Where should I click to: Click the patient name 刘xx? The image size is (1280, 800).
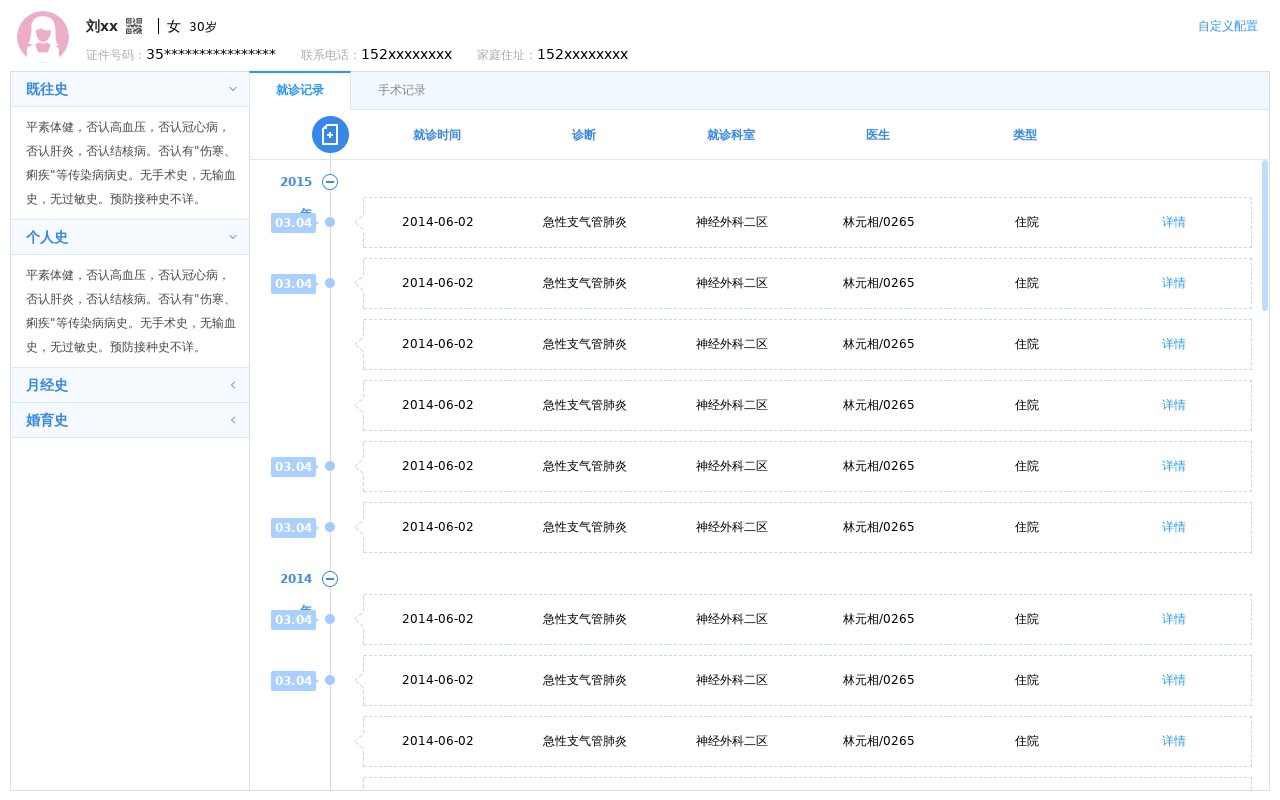click(x=102, y=26)
